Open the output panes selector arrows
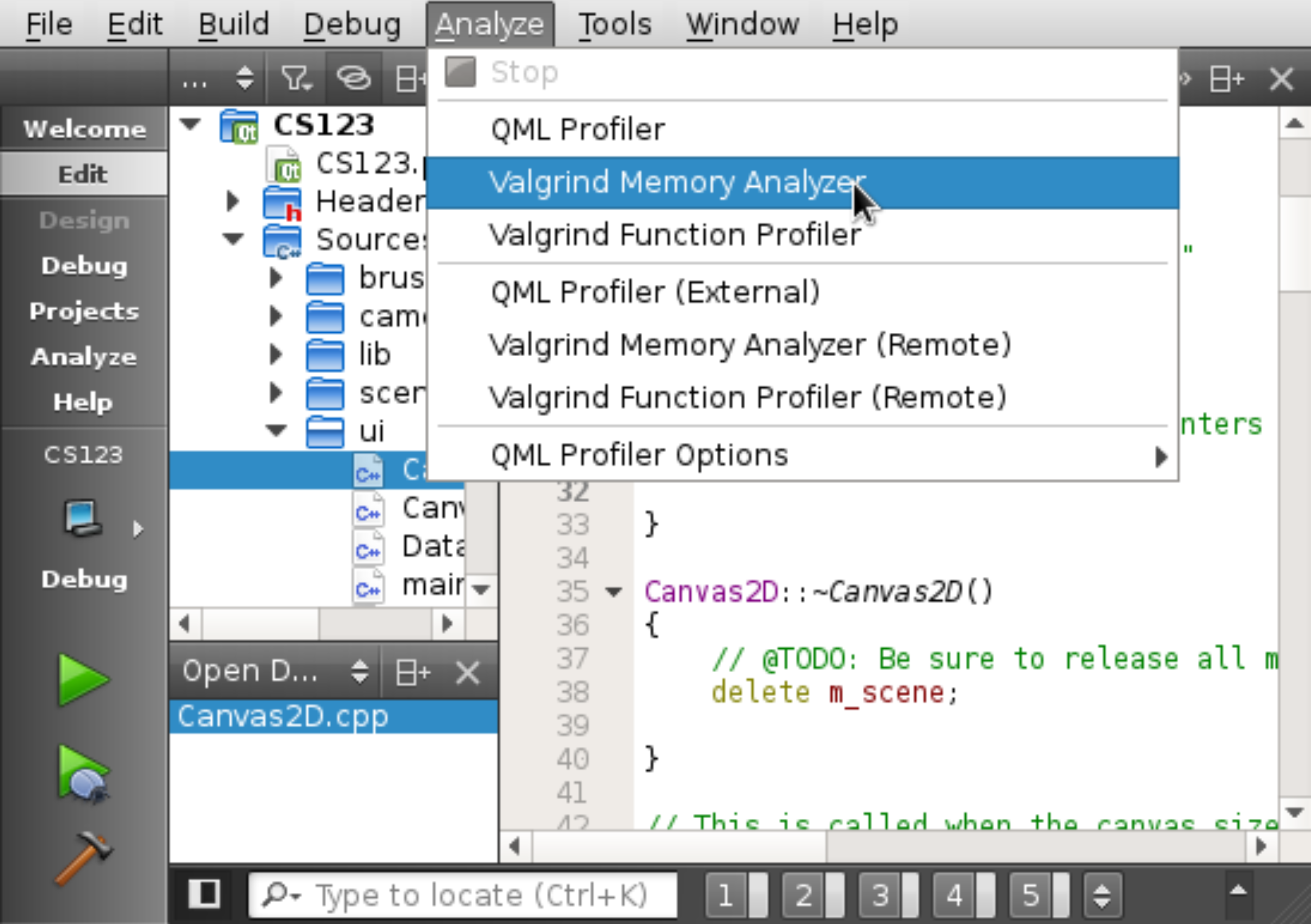 1103,895
